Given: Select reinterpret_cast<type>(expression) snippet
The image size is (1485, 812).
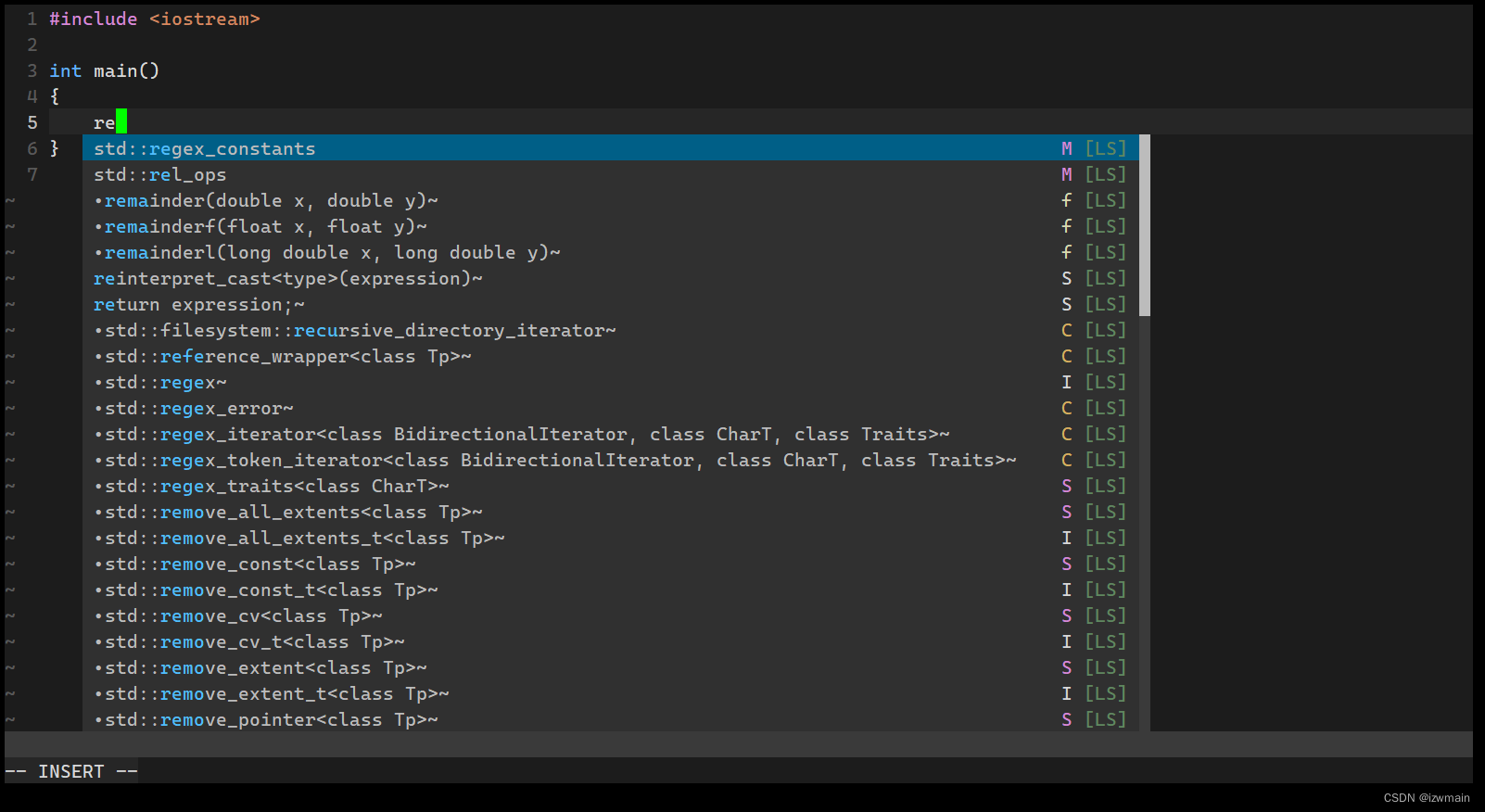Looking at the screenshot, I should pos(611,278).
